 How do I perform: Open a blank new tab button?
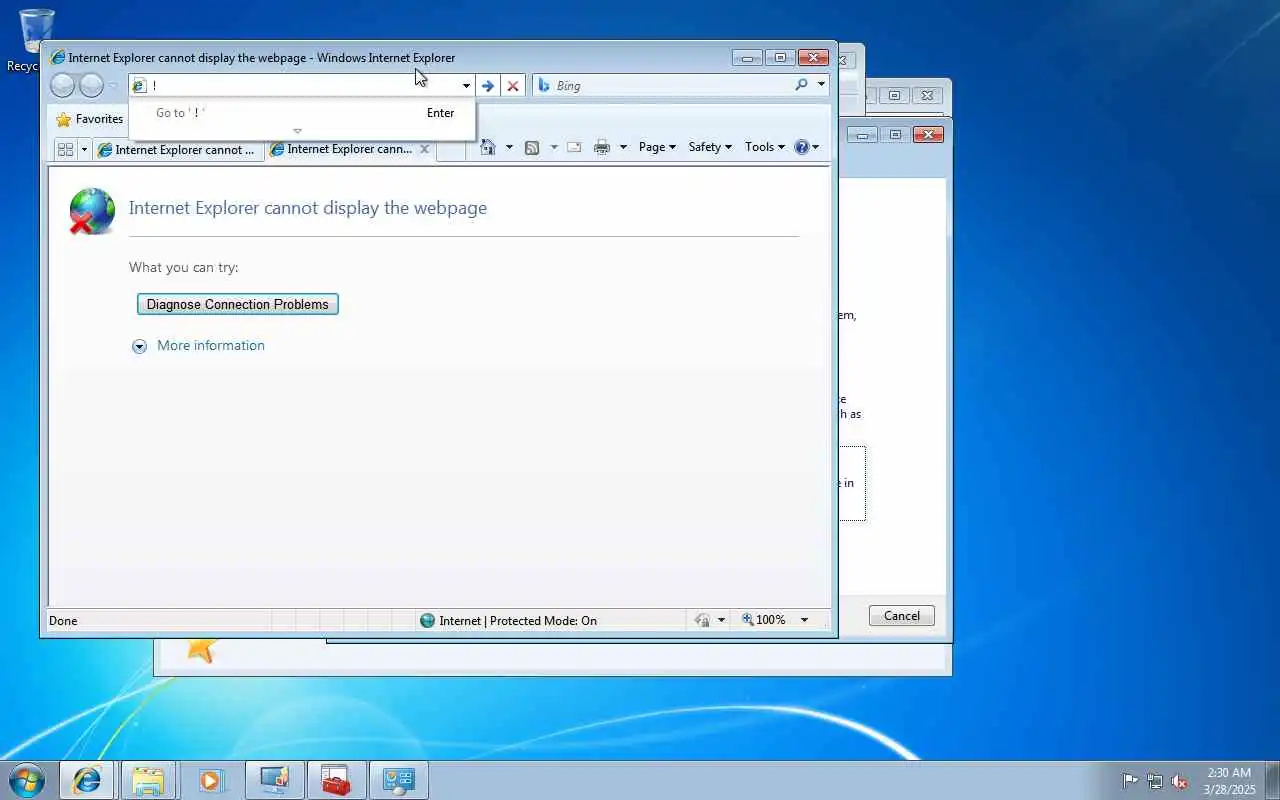[x=451, y=150]
